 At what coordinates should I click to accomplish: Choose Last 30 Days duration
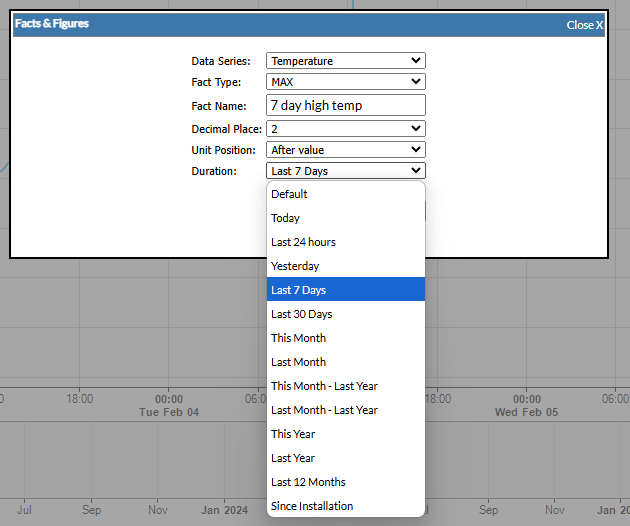(345, 314)
